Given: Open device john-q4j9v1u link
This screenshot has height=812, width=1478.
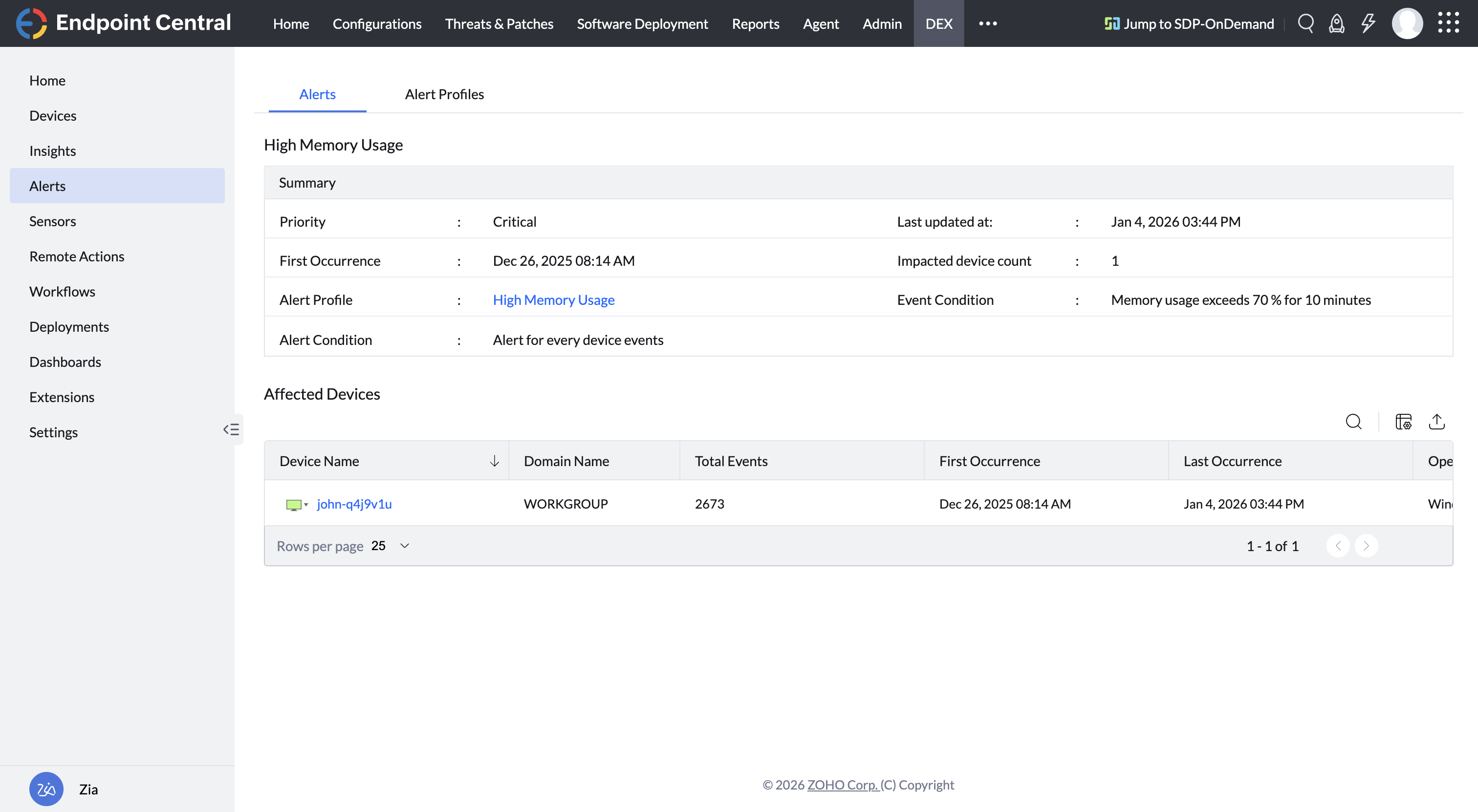Looking at the screenshot, I should tap(354, 504).
